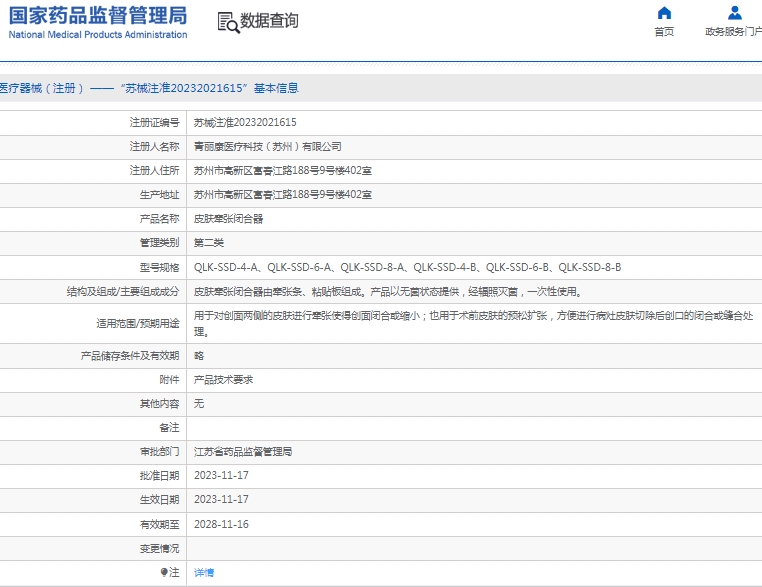Image resolution: width=762 pixels, height=587 pixels.
Task: Click the 生效日期 value 2023-11-17
Action: coord(221,499)
